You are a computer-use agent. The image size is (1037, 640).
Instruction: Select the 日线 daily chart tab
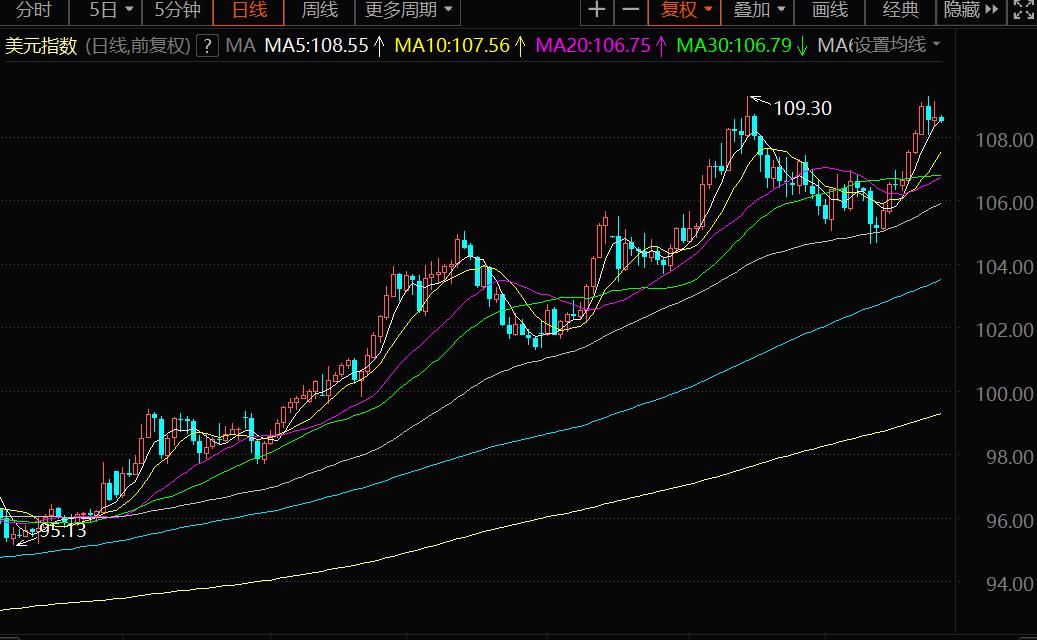point(249,10)
